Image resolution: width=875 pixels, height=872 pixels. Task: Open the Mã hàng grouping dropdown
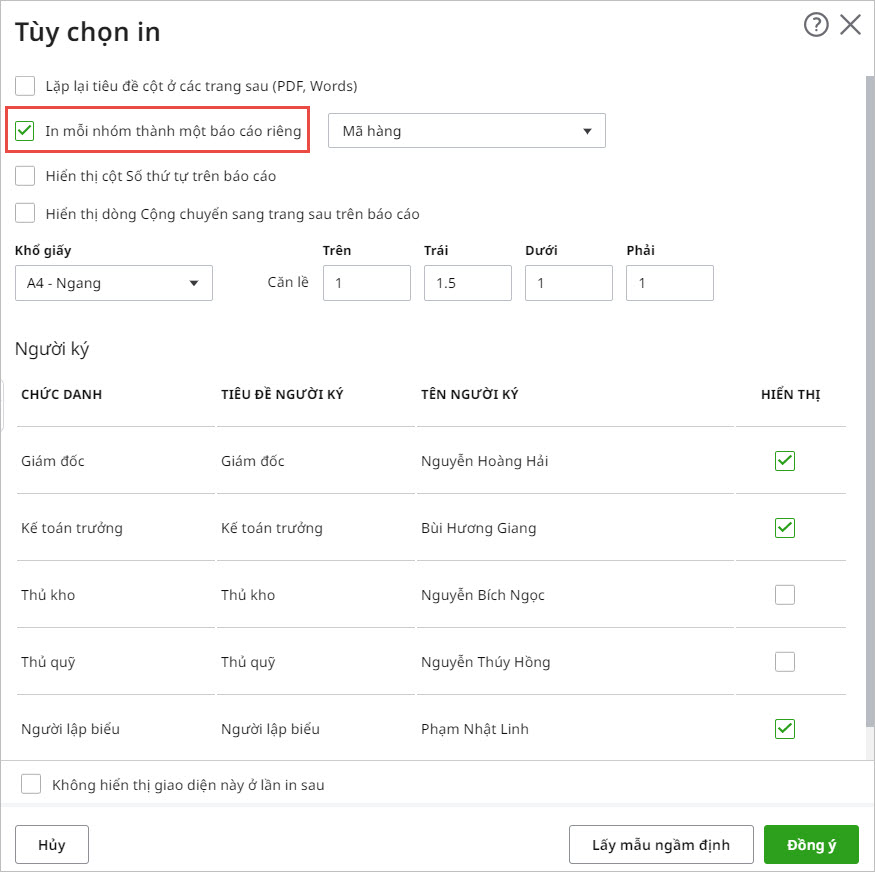(x=466, y=131)
